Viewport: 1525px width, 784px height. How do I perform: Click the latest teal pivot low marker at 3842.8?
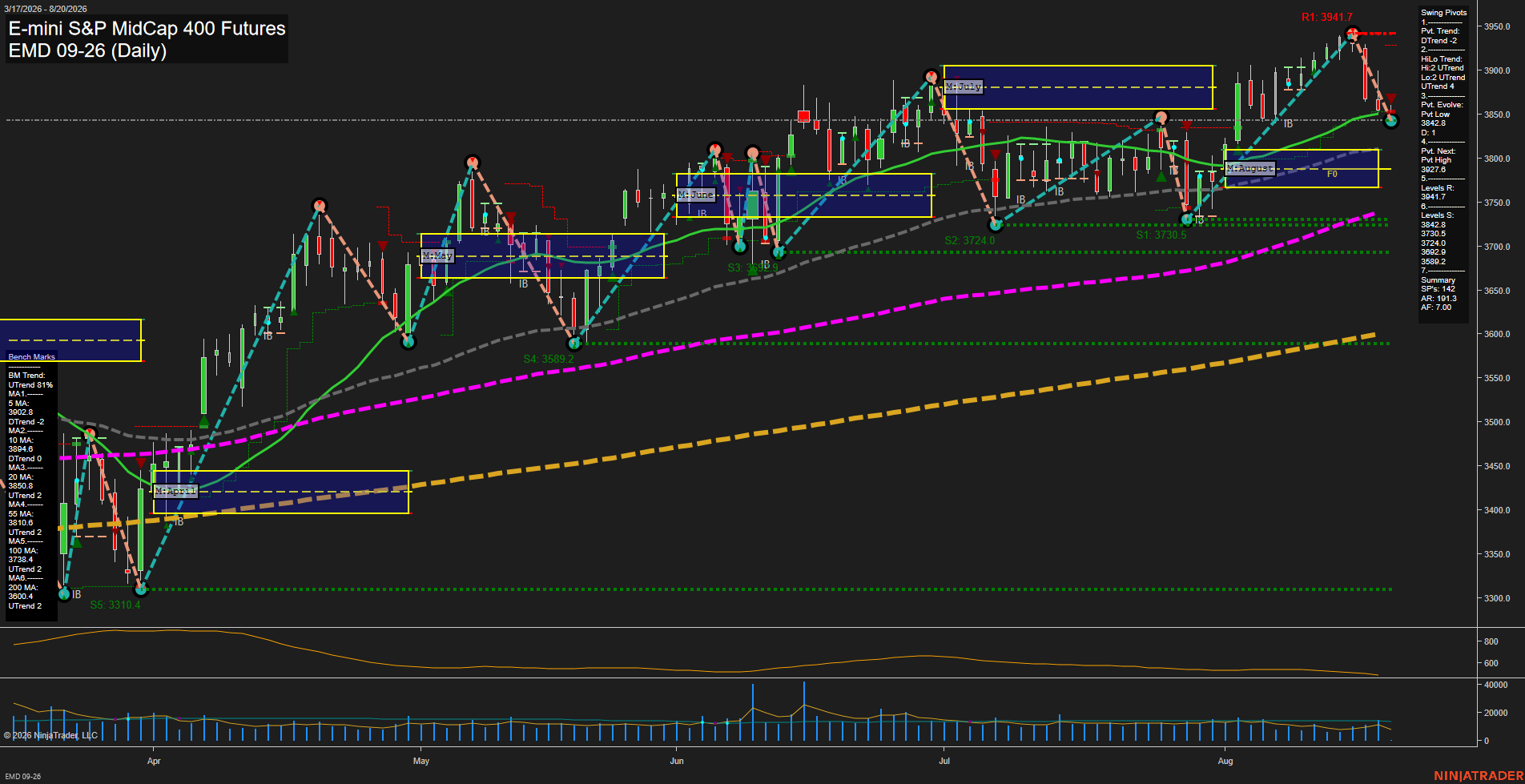pos(1391,121)
